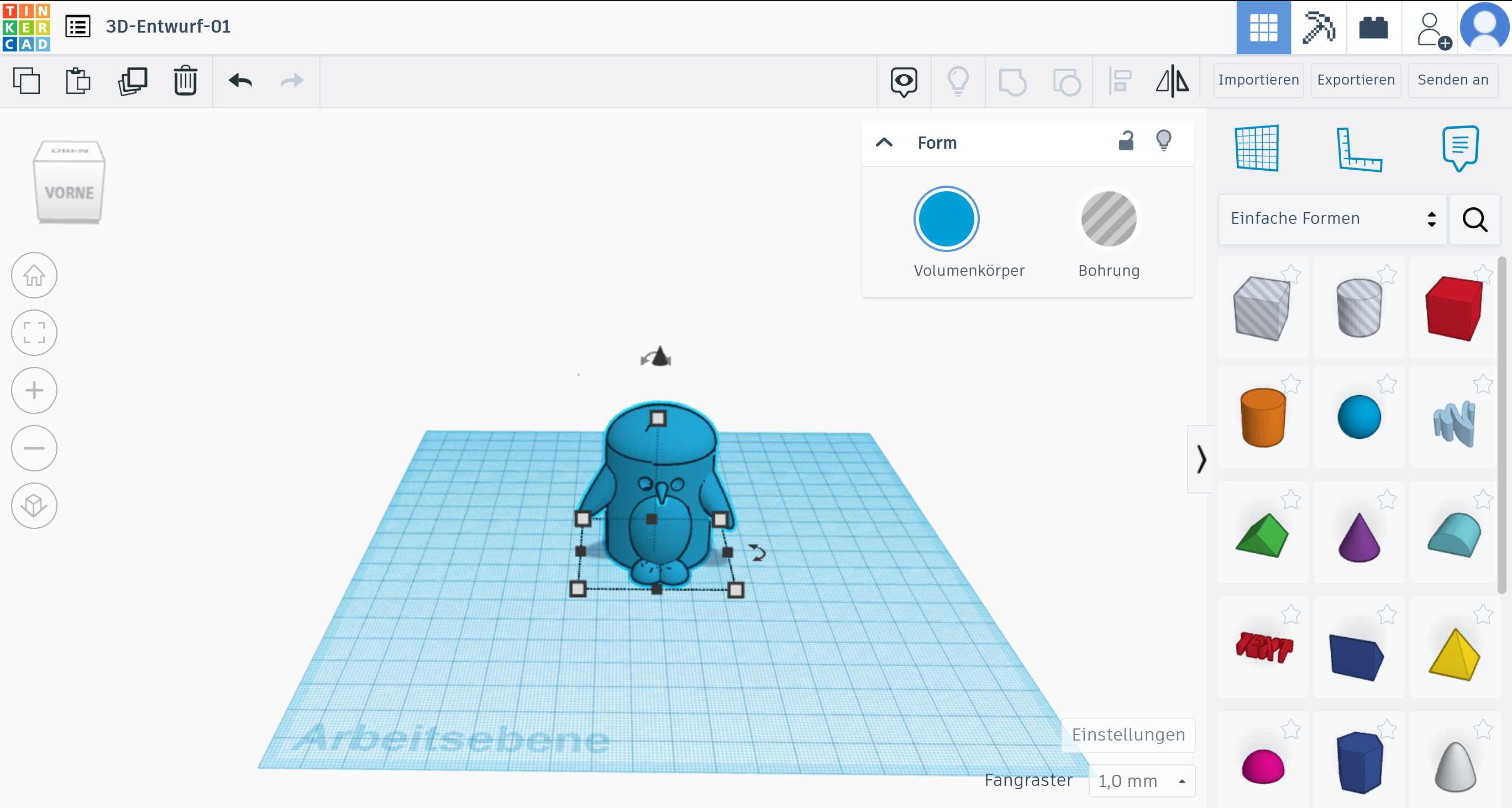The width and height of the screenshot is (1512, 808).
Task: Open the Einfache Formen category dropdown
Action: pyautogui.click(x=1332, y=219)
